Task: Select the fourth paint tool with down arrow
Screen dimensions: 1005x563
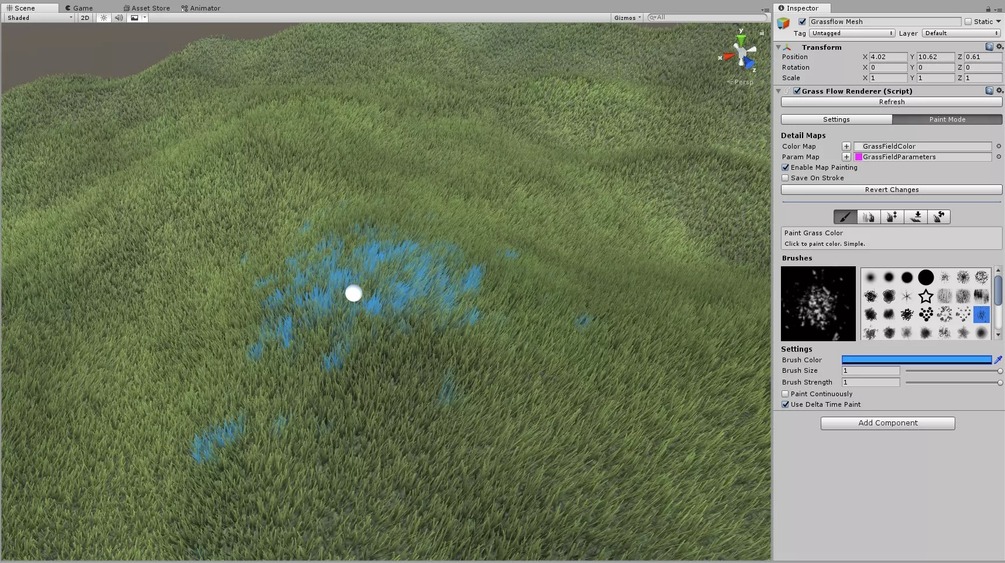Action: (x=915, y=217)
